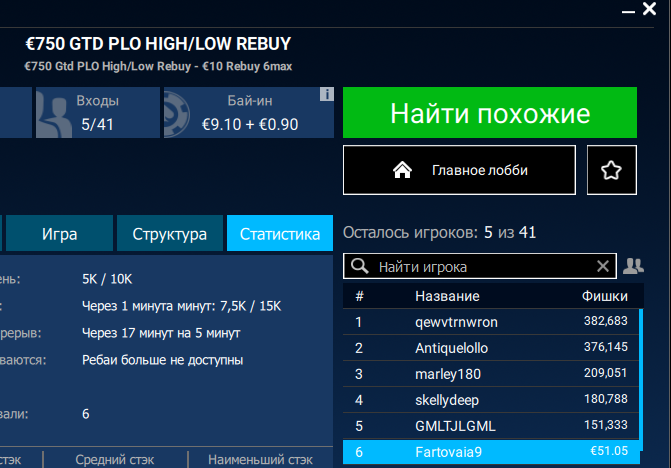Add tournament to favorites with star icon

point(612,170)
